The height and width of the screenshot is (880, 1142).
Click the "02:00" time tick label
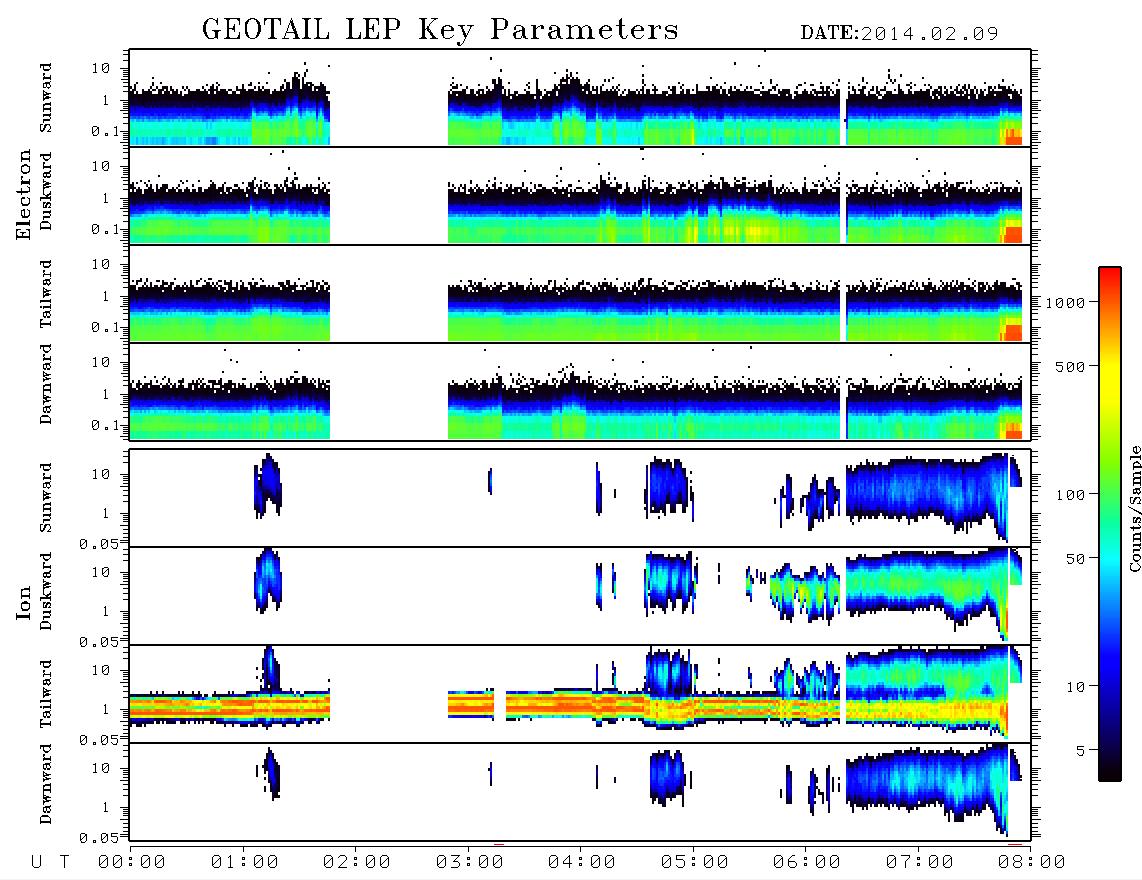357,863
